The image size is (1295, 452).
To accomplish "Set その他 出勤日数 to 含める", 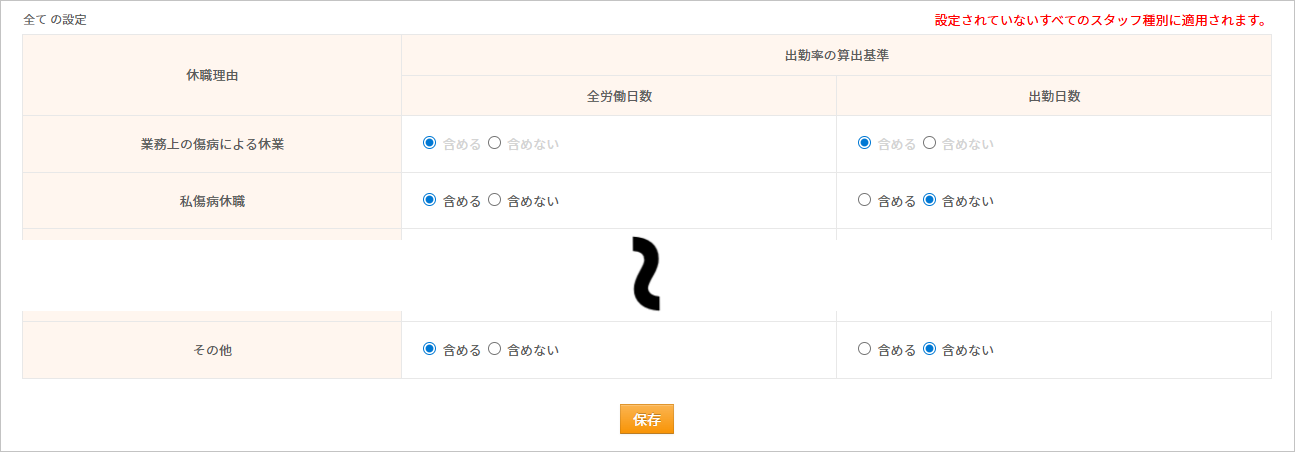I will (865, 349).
